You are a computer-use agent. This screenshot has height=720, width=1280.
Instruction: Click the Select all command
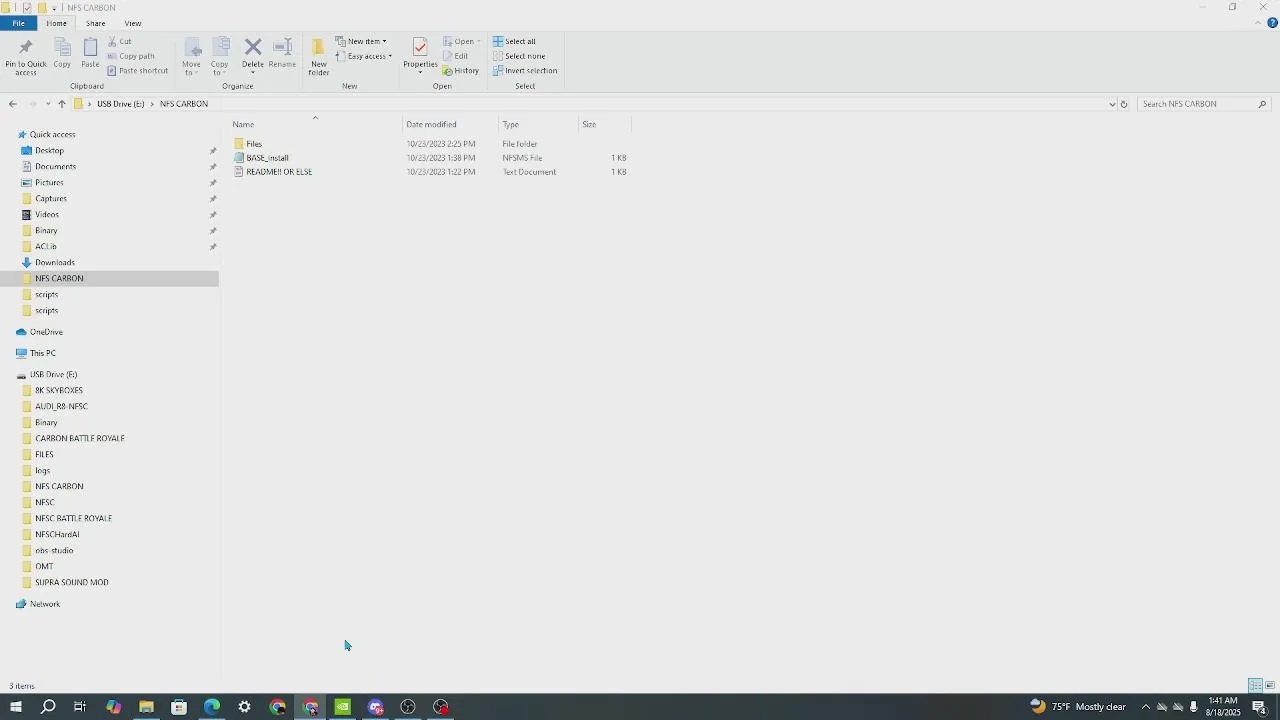coord(514,41)
